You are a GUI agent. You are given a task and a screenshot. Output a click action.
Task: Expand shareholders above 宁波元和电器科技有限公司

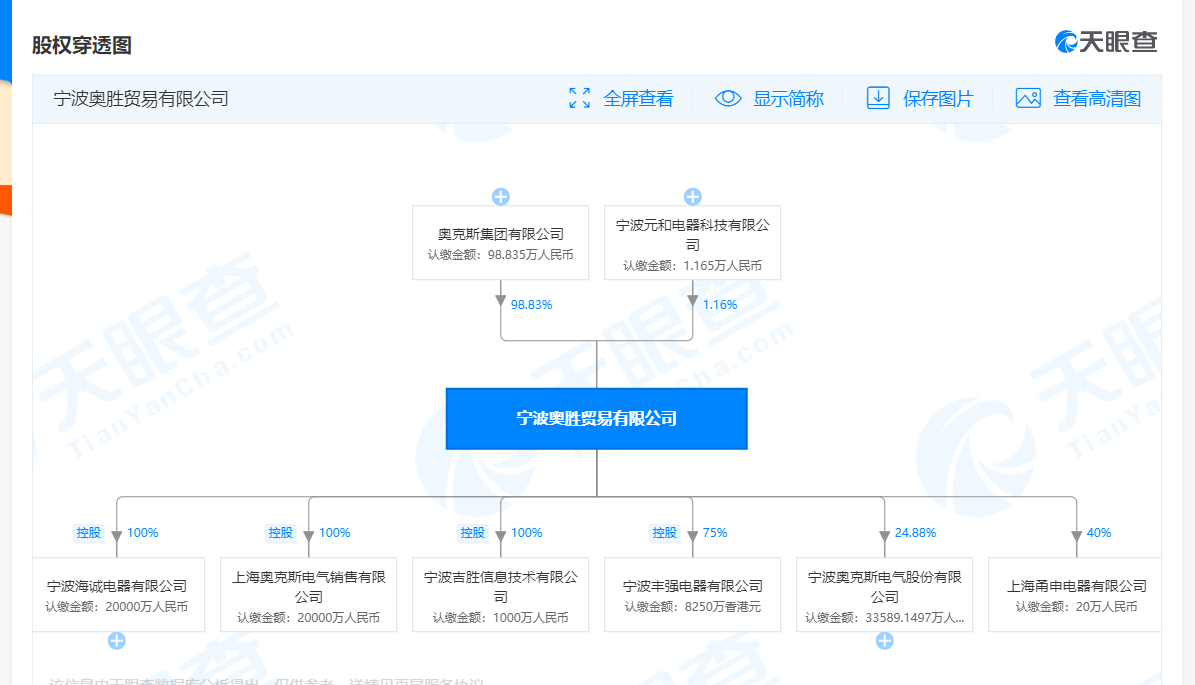[x=693, y=197]
